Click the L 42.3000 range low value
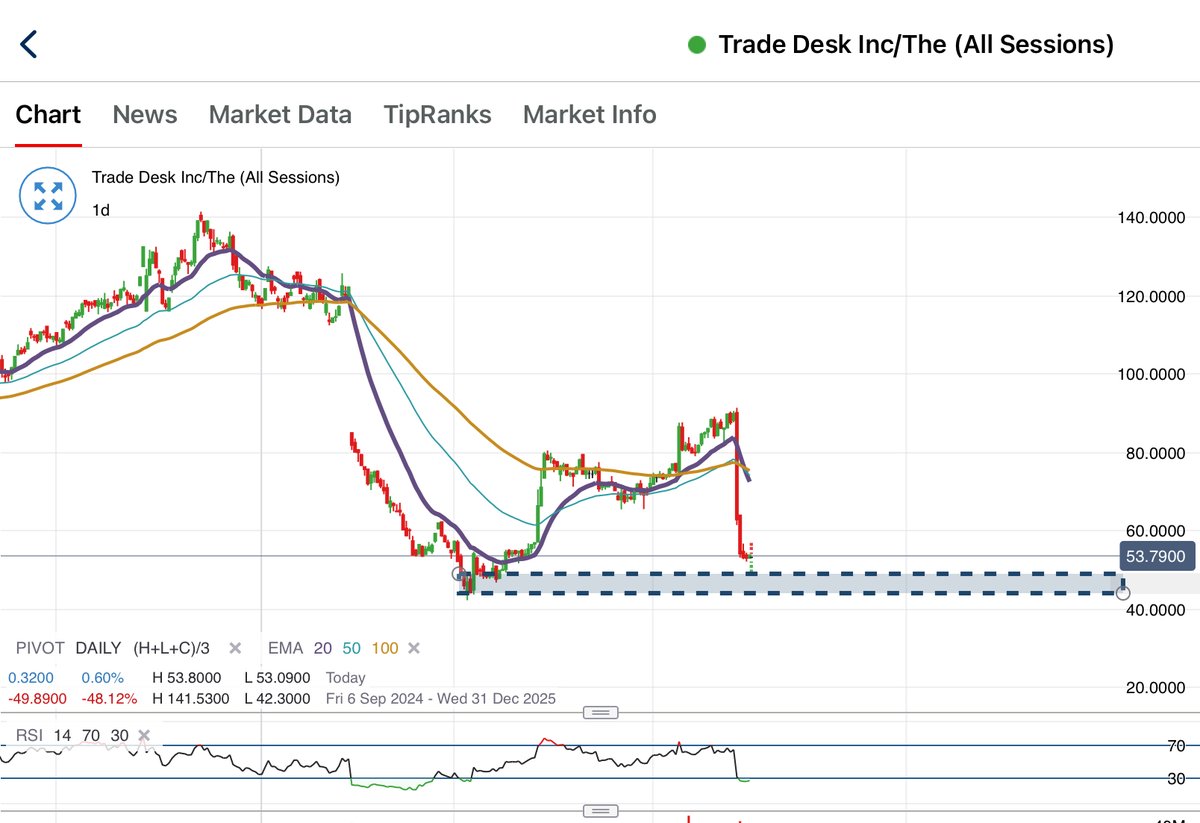1200x823 pixels. click(279, 698)
